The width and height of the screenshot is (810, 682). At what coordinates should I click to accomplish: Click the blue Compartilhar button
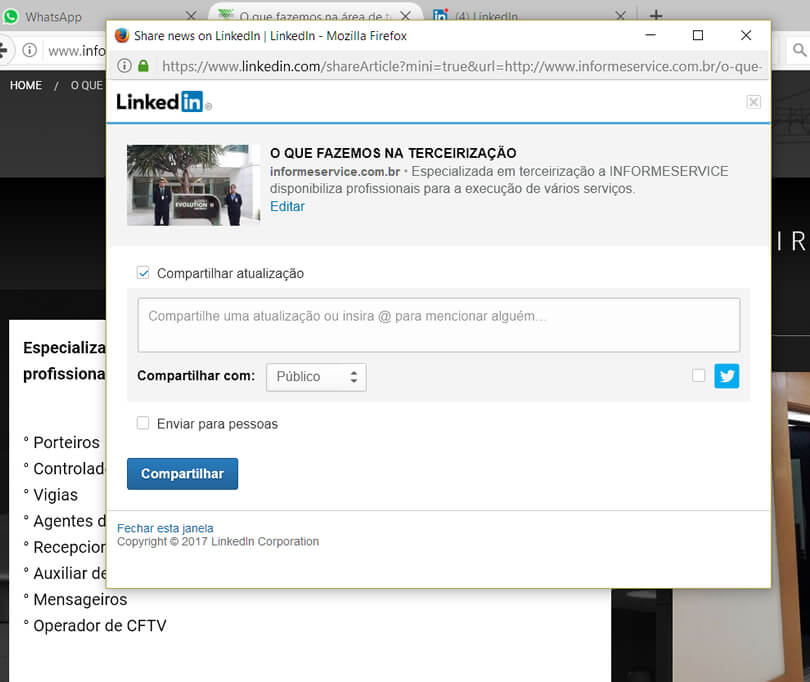point(182,473)
